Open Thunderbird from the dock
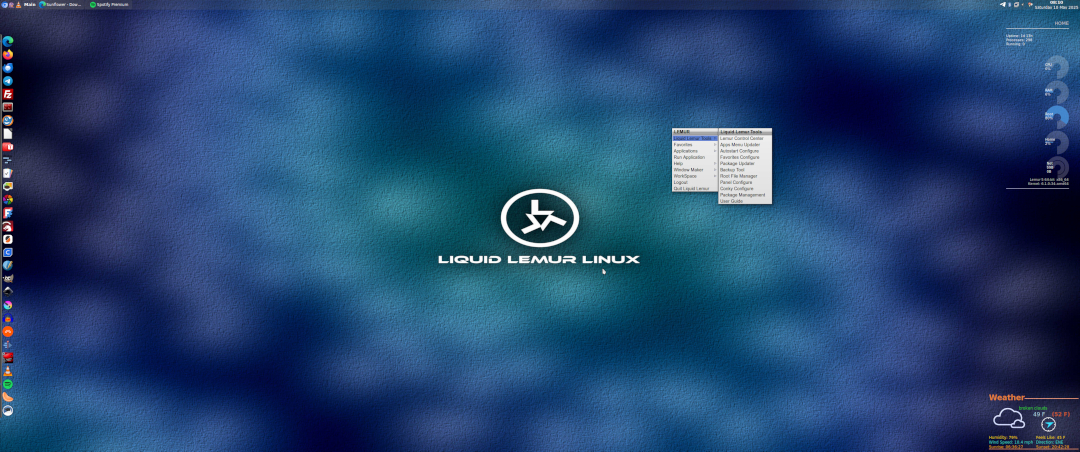The width and height of the screenshot is (1080, 452). pyautogui.click(x=8, y=68)
